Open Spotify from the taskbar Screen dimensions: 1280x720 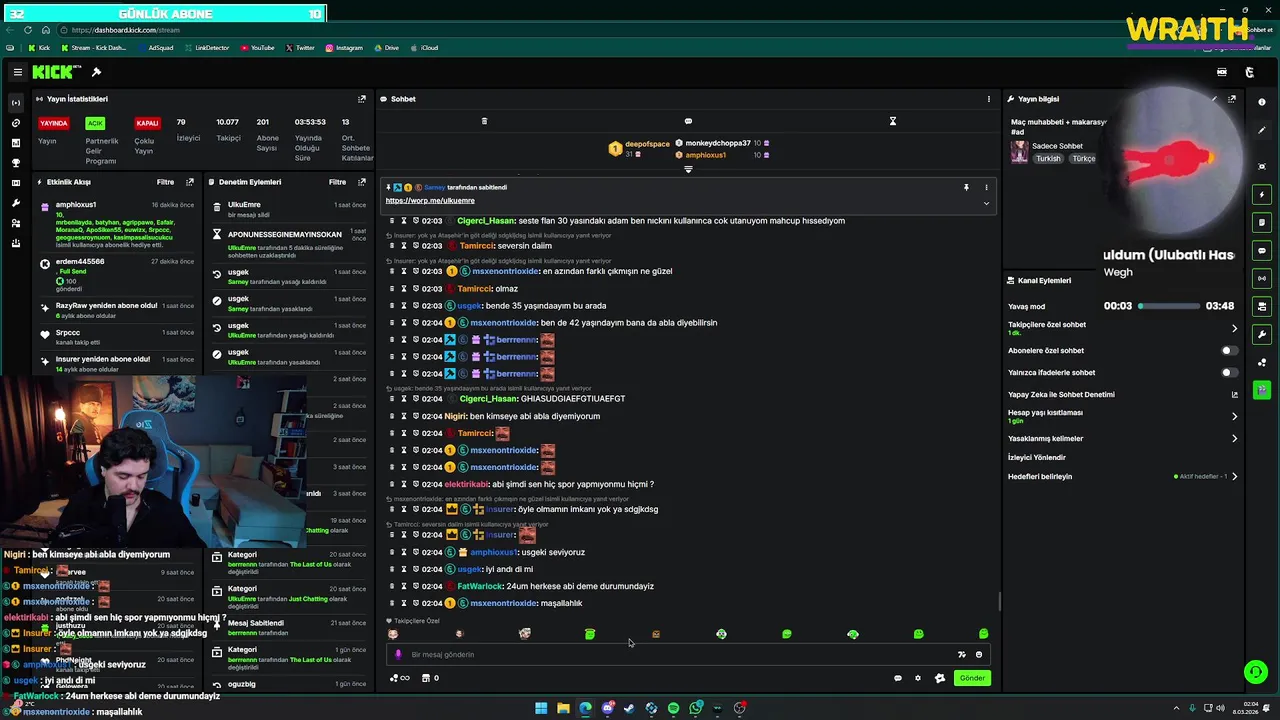673,708
